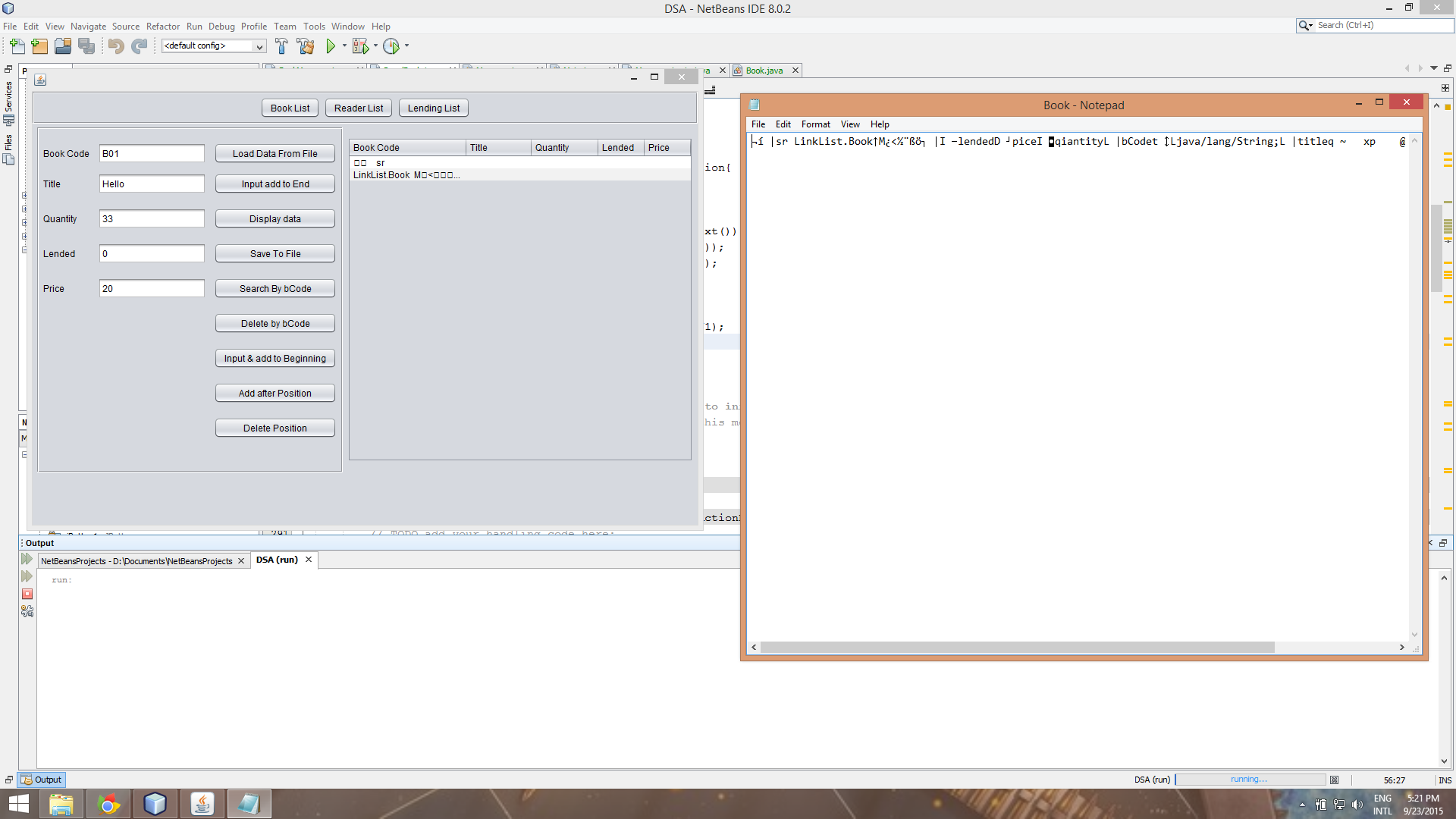Image resolution: width=1456 pixels, height=819 pixels.
Task: Switch to NetBeansProjects output tab
Action: coord(136,561)
